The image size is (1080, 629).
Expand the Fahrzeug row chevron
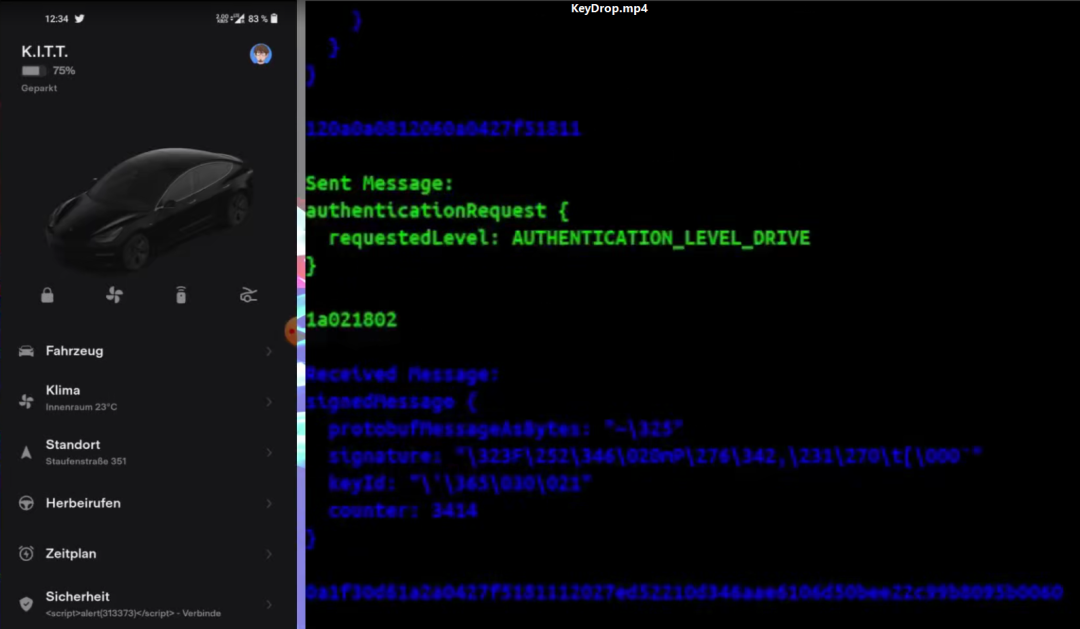pos(269,351)
